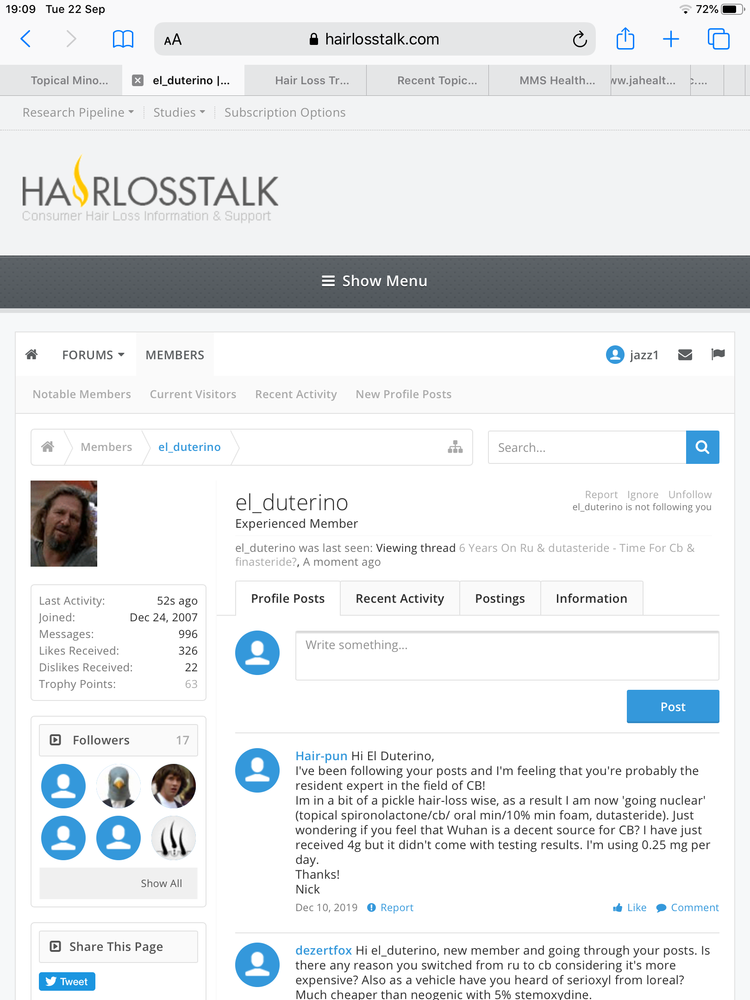Click the magnifier search button

point(702,447)
